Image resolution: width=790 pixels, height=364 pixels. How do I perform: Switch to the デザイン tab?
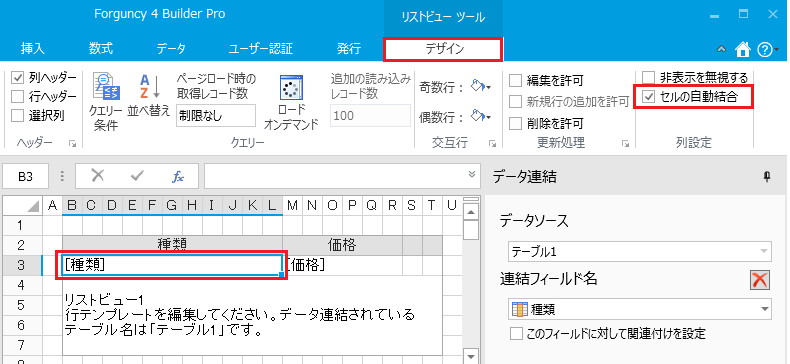point(443,49)
